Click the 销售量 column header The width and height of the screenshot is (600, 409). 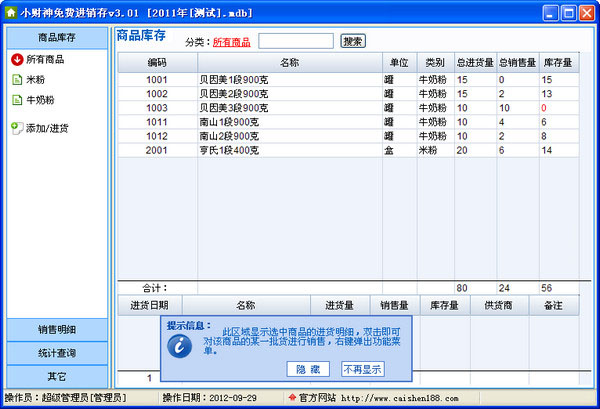click(x=395, y=305)
